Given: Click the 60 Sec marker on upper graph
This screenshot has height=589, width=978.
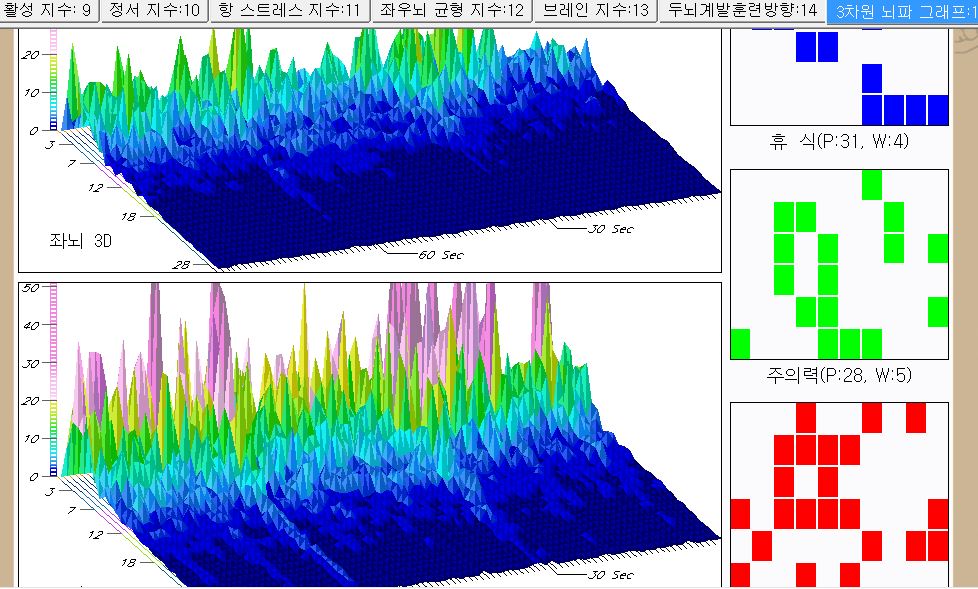Looking at the screenshot, I should click(x=440, y=255).
